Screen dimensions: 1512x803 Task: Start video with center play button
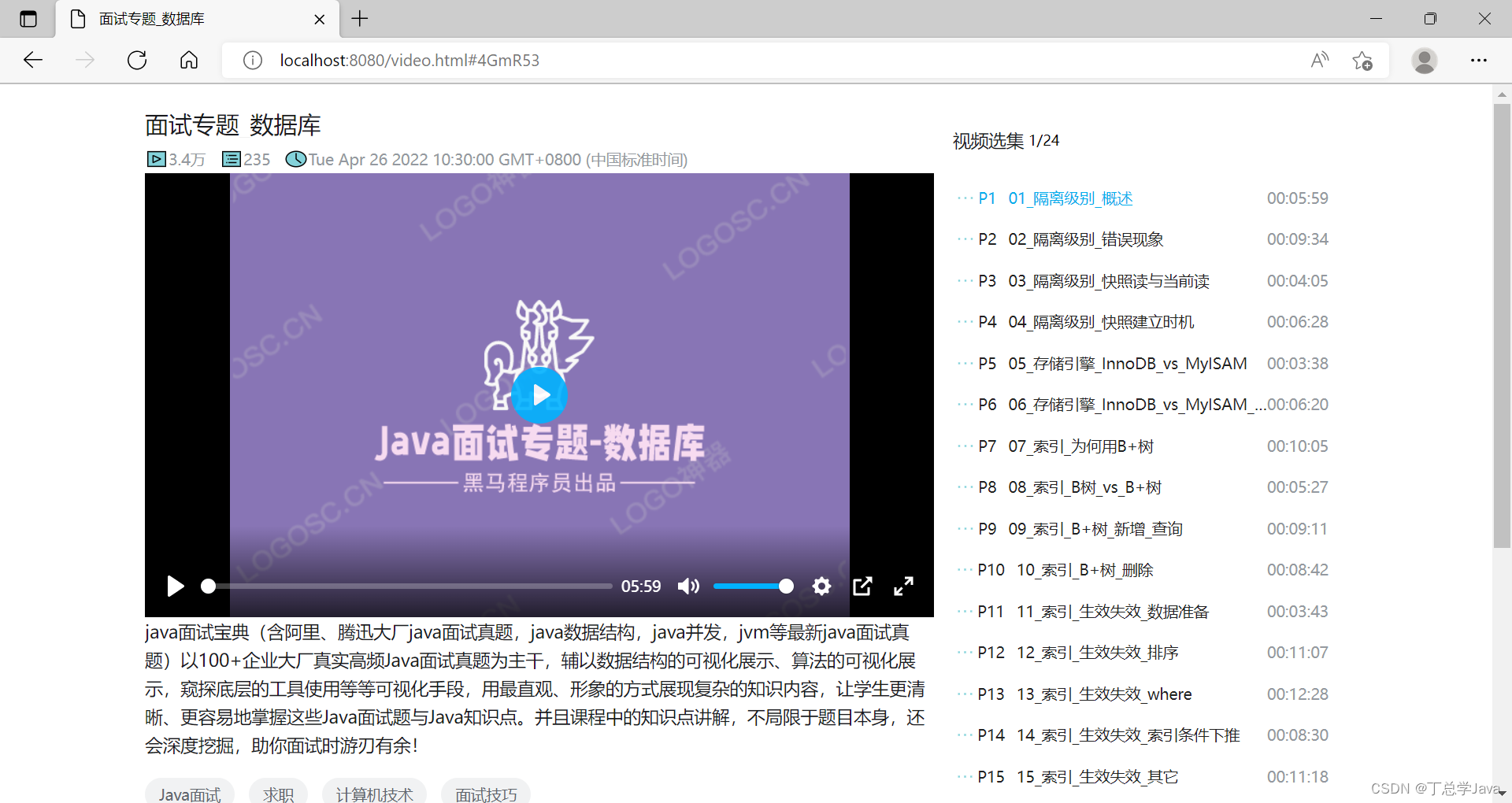(539, 395)
